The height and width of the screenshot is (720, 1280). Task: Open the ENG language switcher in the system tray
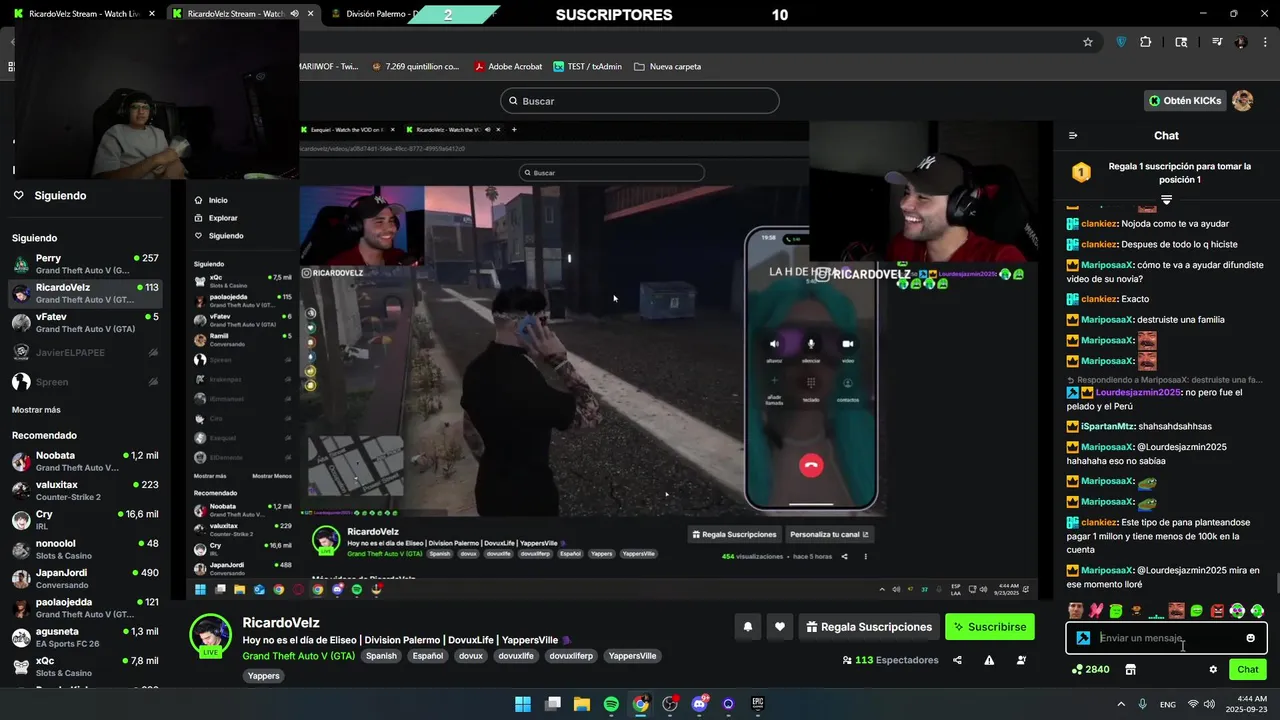(x=1168, y=704)
